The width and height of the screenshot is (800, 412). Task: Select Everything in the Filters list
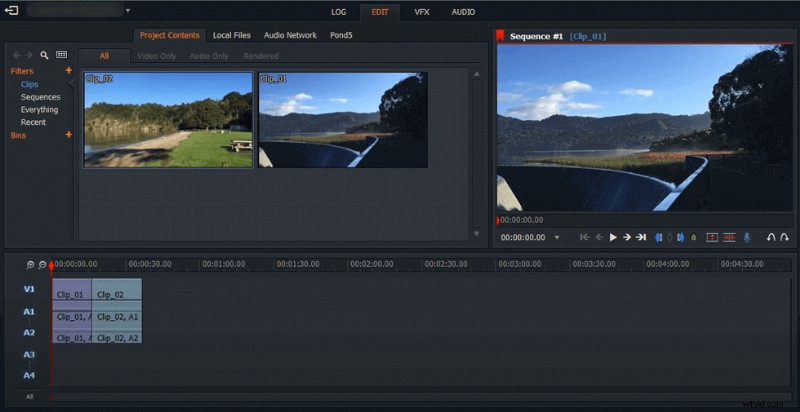[x=39, y=110]
